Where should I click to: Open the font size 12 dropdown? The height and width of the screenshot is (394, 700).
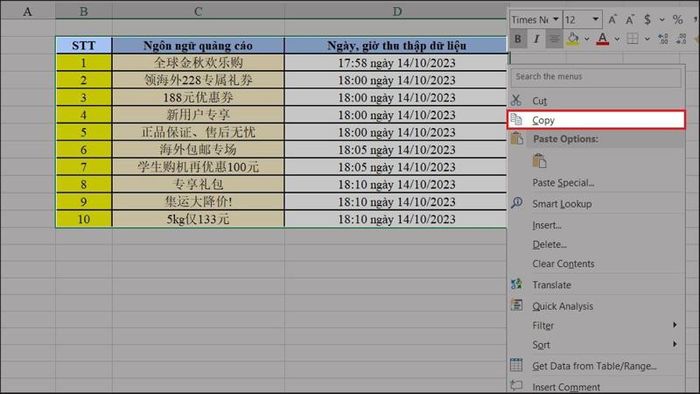click(x=596, y=20)
